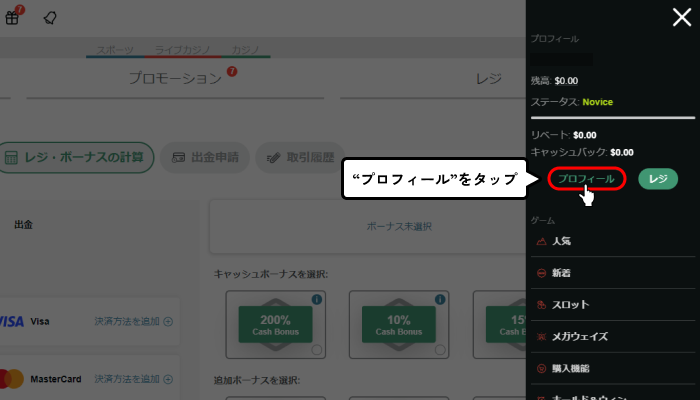Select the 200% Cash Bonus radio button
This screenshot has width=700, height=400.
(317, 350)
